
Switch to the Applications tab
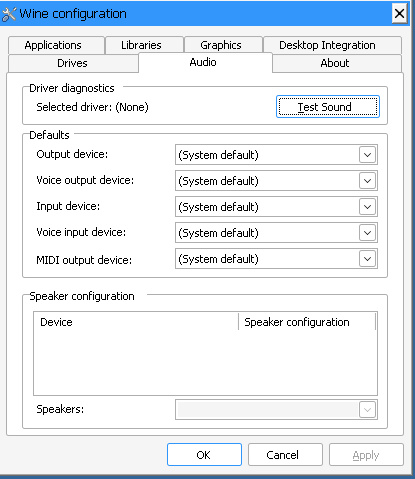[56, 45]
